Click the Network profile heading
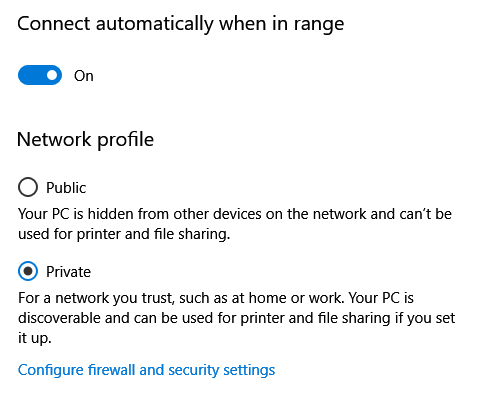 click(x=85, y=139)
